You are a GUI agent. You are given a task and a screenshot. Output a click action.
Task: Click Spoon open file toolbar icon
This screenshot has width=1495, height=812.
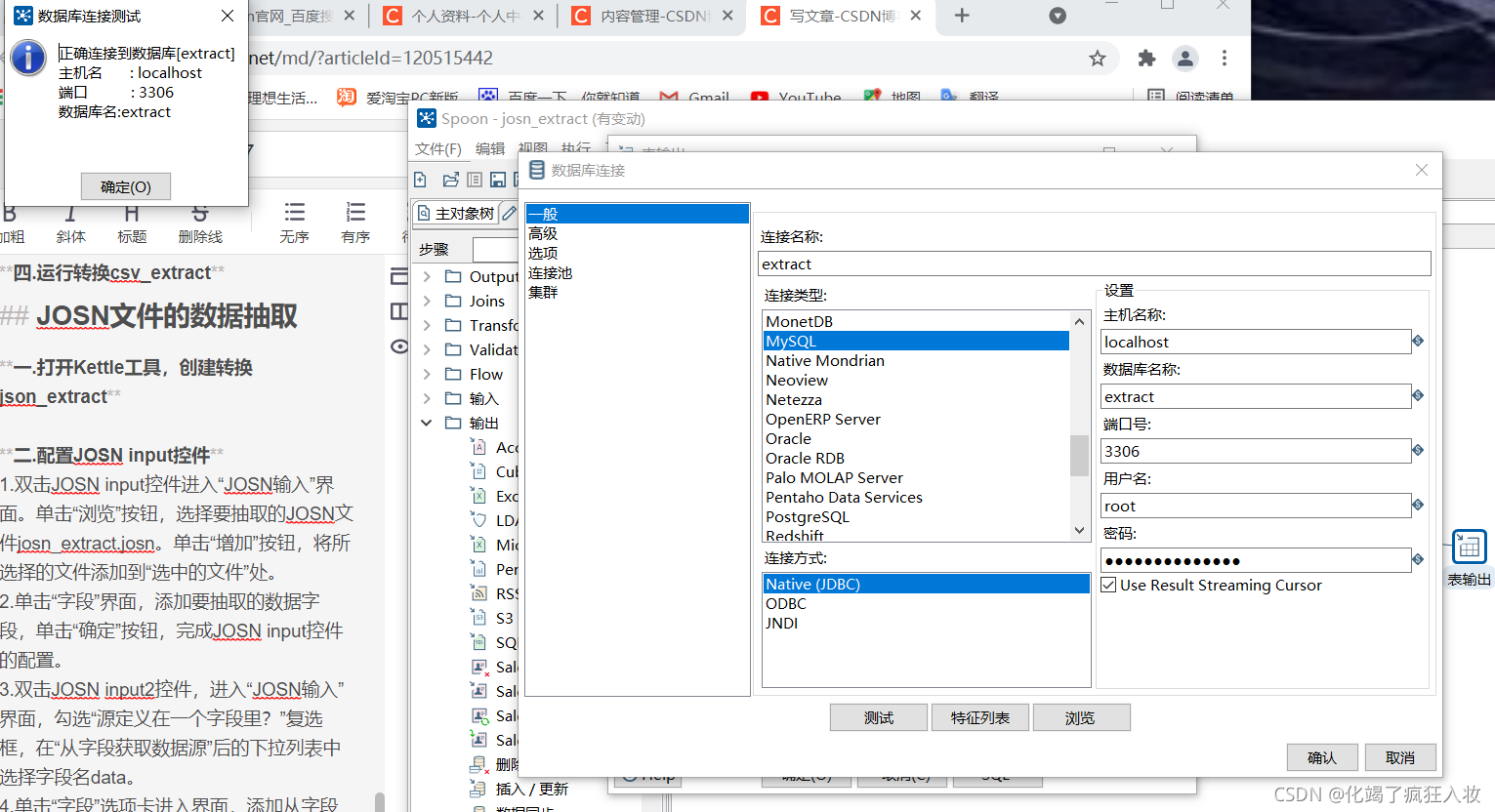450,180
